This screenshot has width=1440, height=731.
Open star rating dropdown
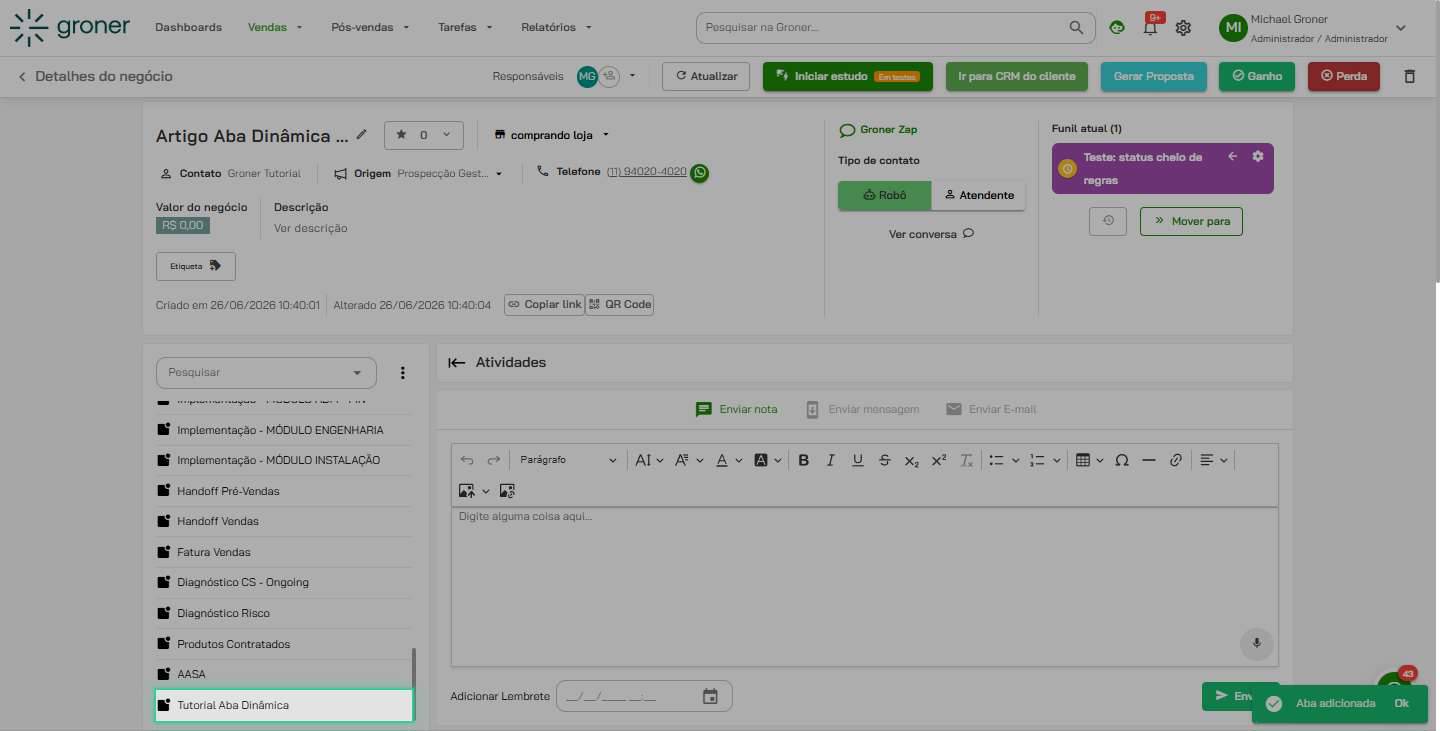[x=424, y=135]
